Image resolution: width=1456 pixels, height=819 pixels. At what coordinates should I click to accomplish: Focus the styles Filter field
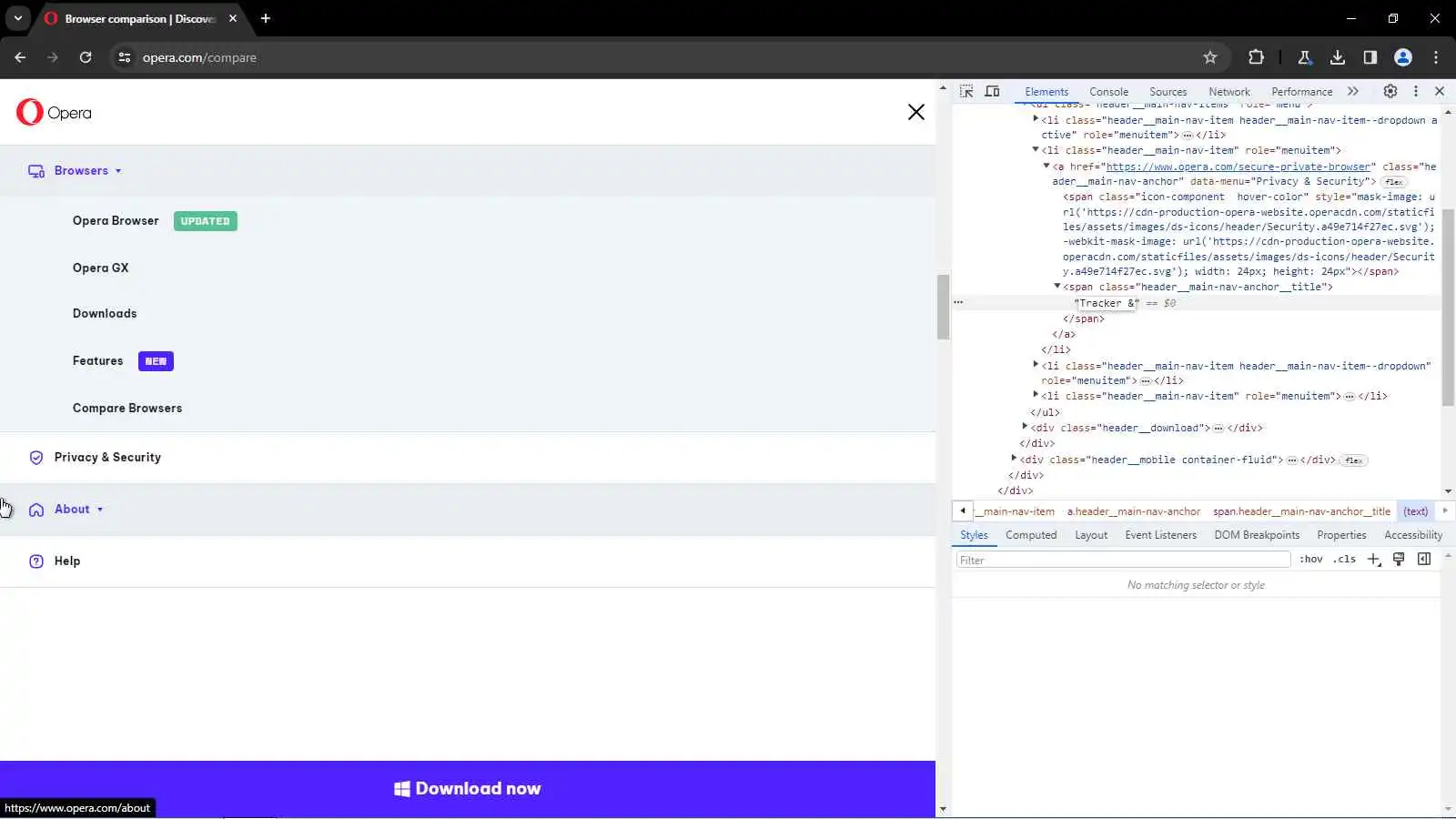[1123, 560]
